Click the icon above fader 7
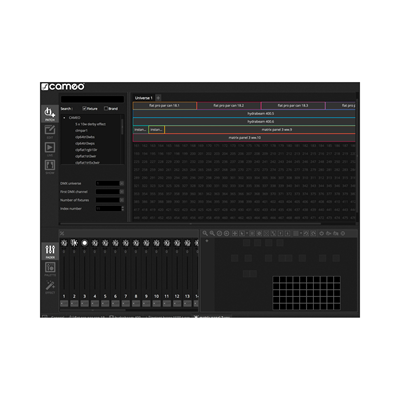 [126, 243]
